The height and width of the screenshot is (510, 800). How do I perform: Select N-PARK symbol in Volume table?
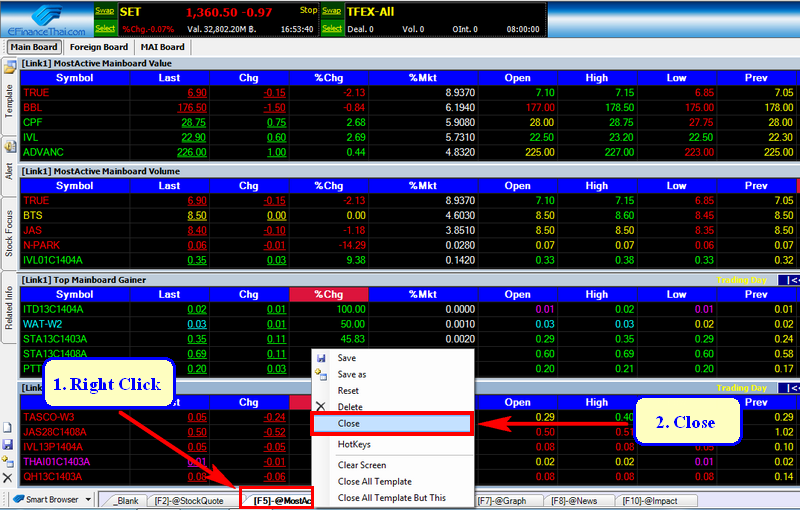point(41,245)
